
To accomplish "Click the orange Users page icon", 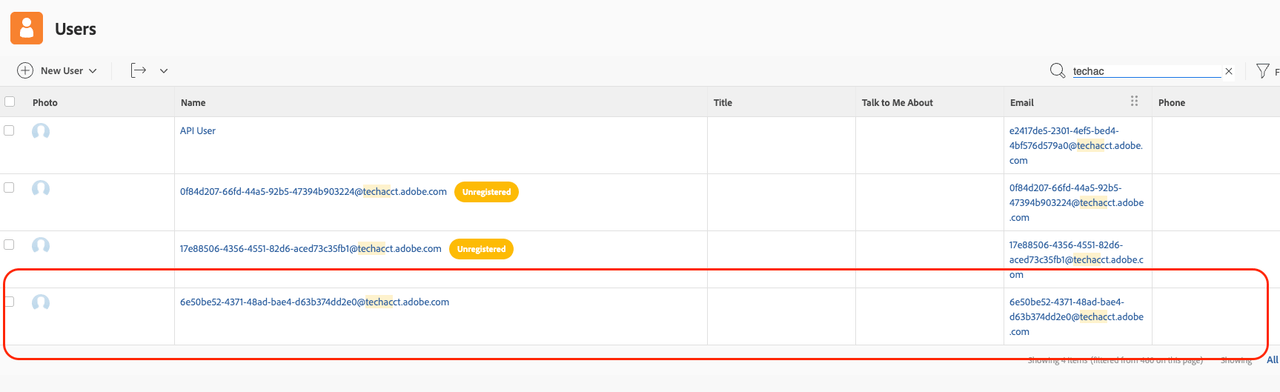I will pos(27,28).
